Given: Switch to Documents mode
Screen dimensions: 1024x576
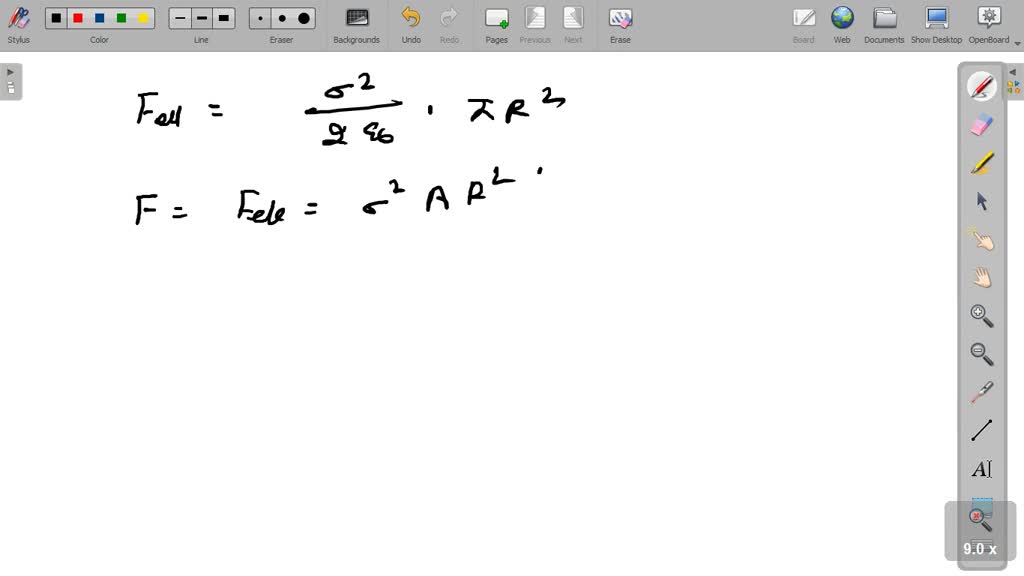Looking at the screenshot, I should tap(884, 24).
